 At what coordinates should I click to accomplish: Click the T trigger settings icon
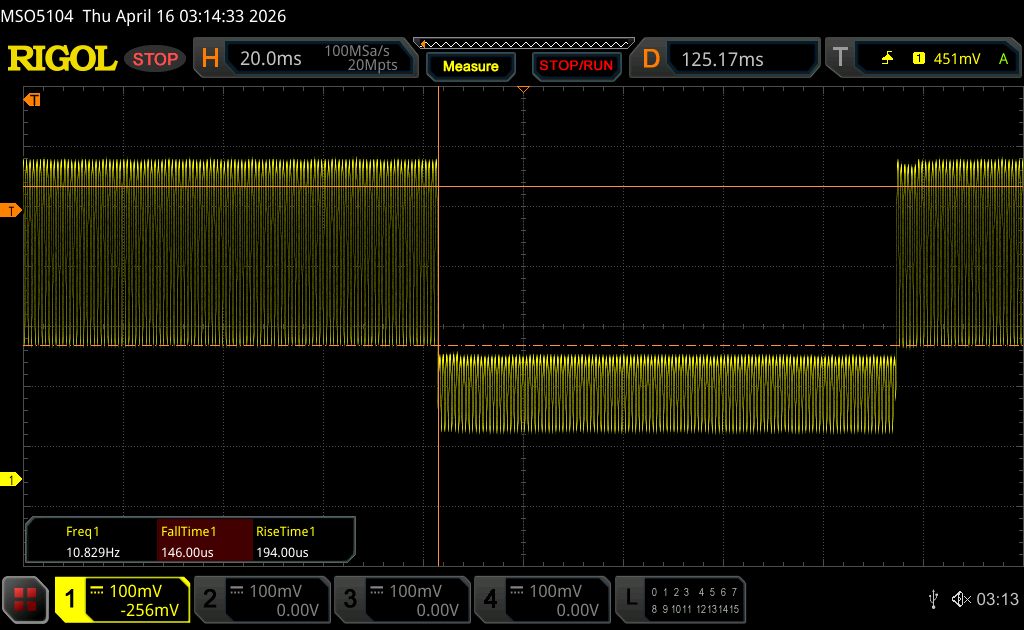coord(840,59)
